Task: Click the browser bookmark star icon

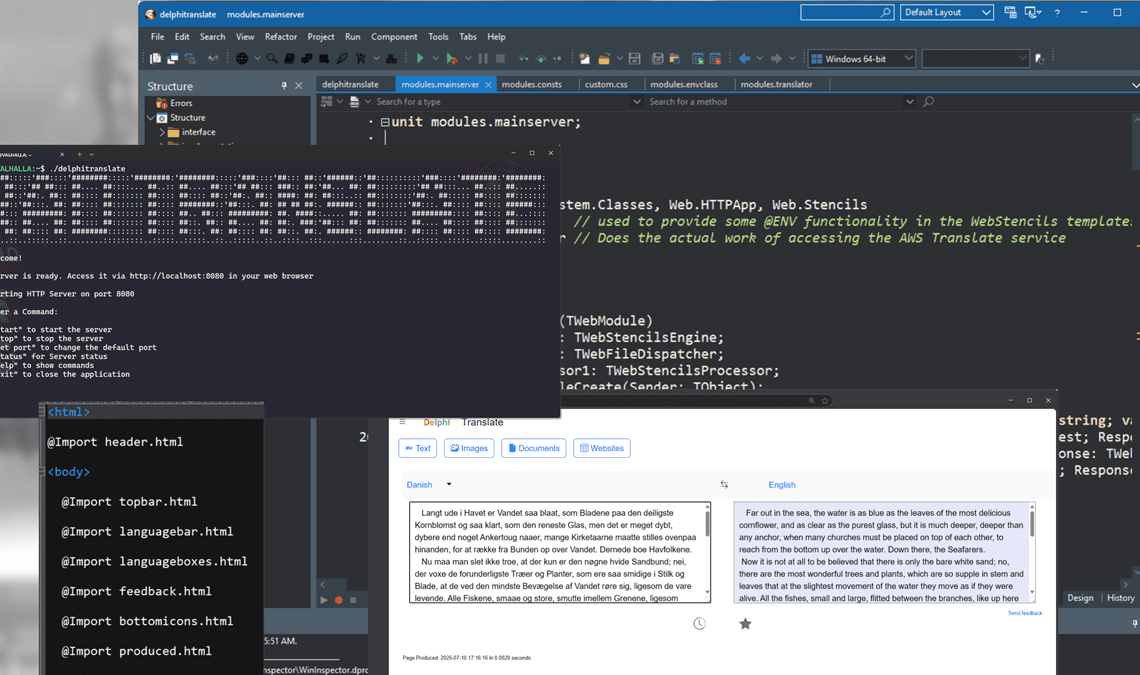Action: (825, 401)
